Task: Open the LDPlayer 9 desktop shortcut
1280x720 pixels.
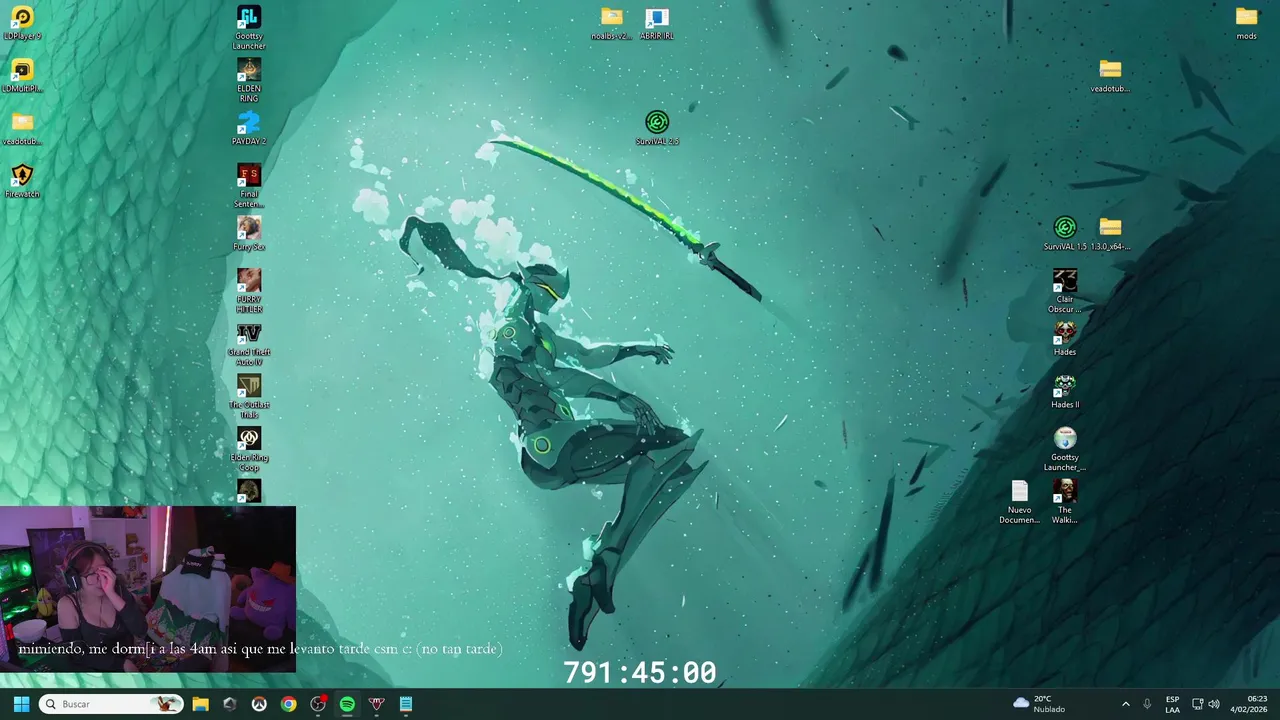Action: tap(22, 23)
